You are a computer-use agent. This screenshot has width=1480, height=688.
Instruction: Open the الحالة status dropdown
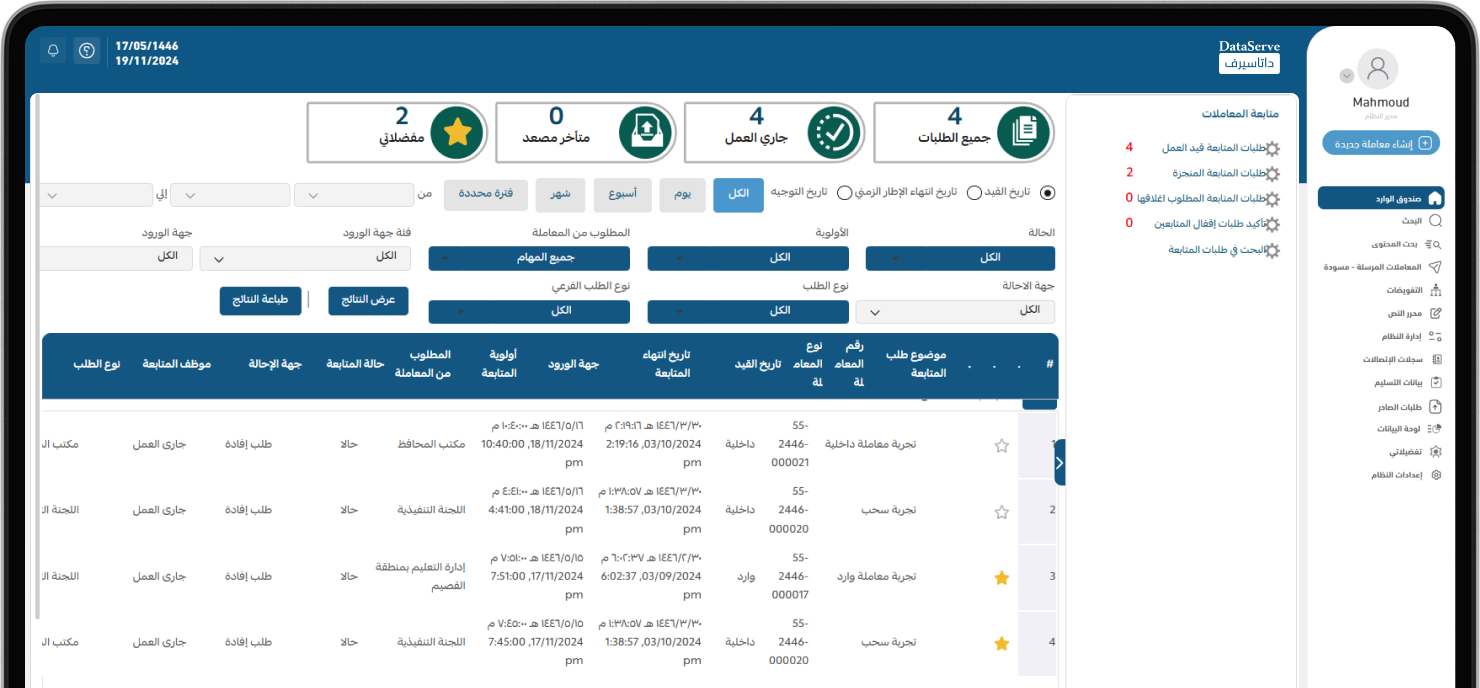(x=959, y=258)
